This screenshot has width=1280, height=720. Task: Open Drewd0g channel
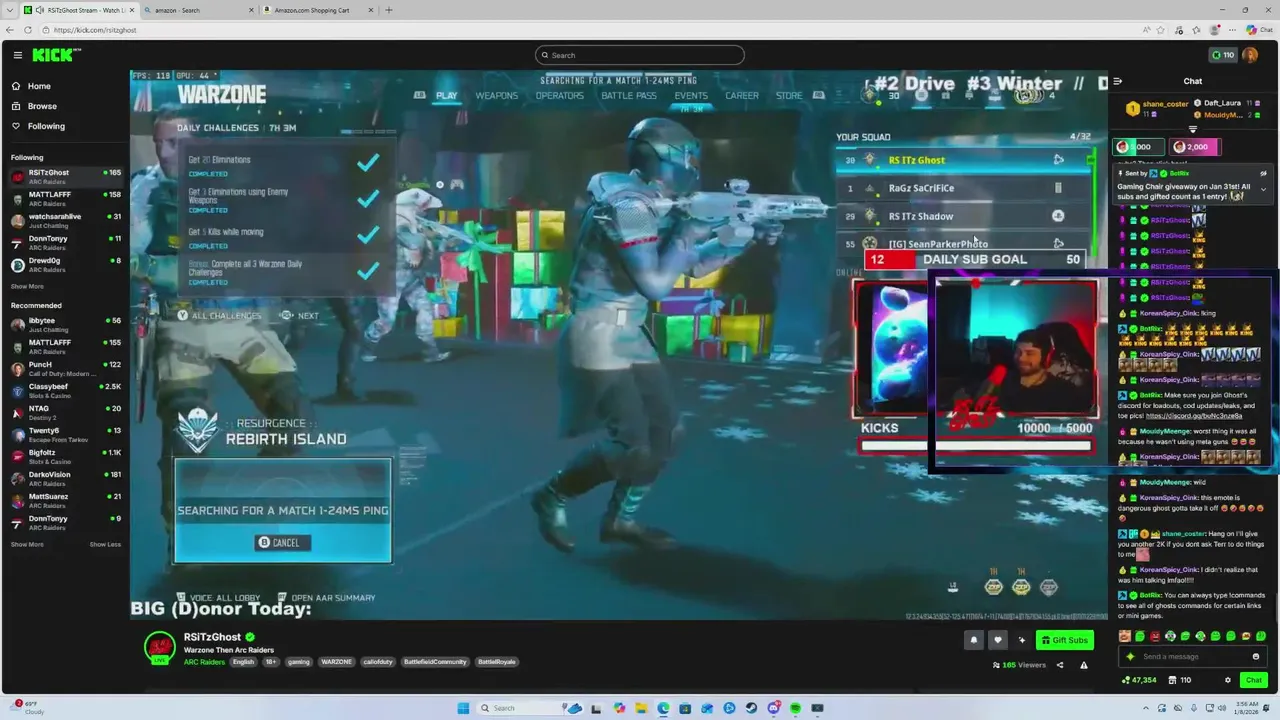(66, 264)
